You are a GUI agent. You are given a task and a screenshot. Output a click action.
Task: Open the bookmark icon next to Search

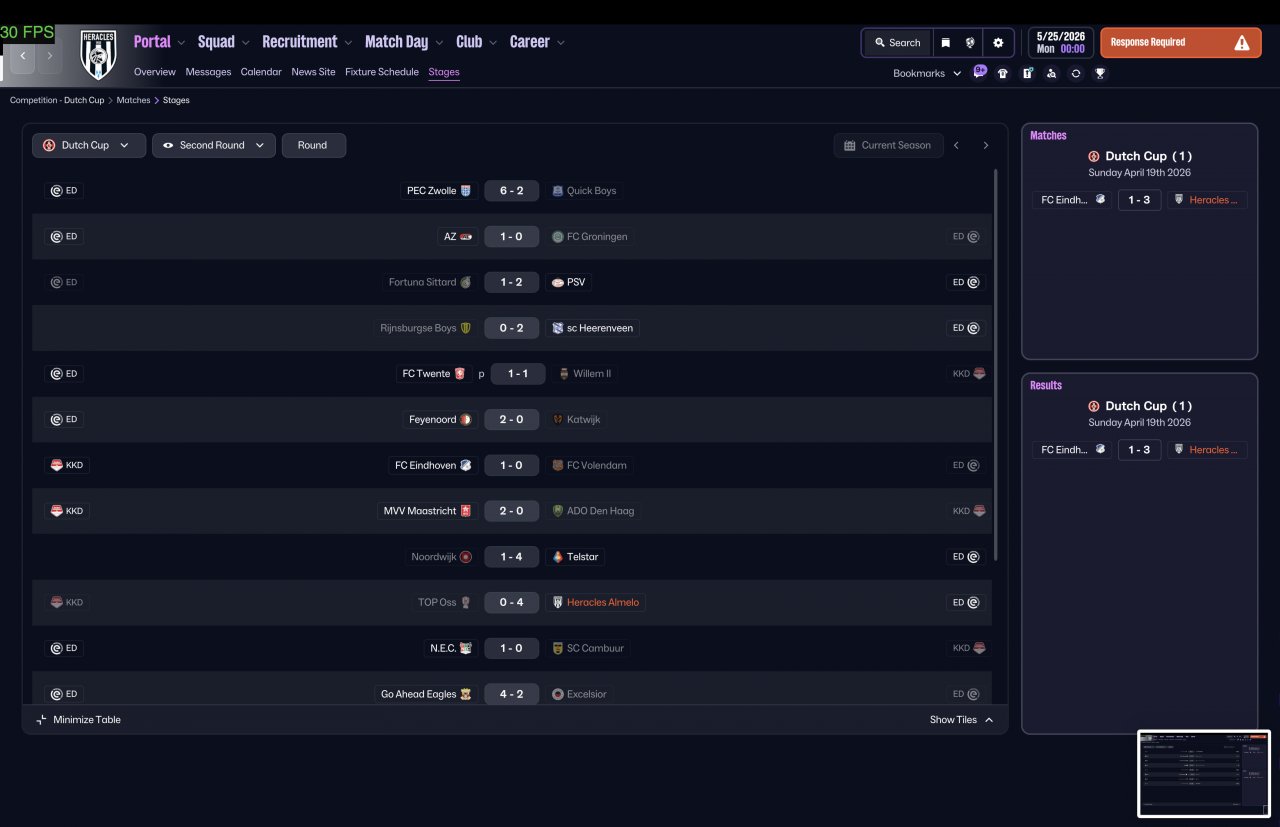[x=945, y=43]
